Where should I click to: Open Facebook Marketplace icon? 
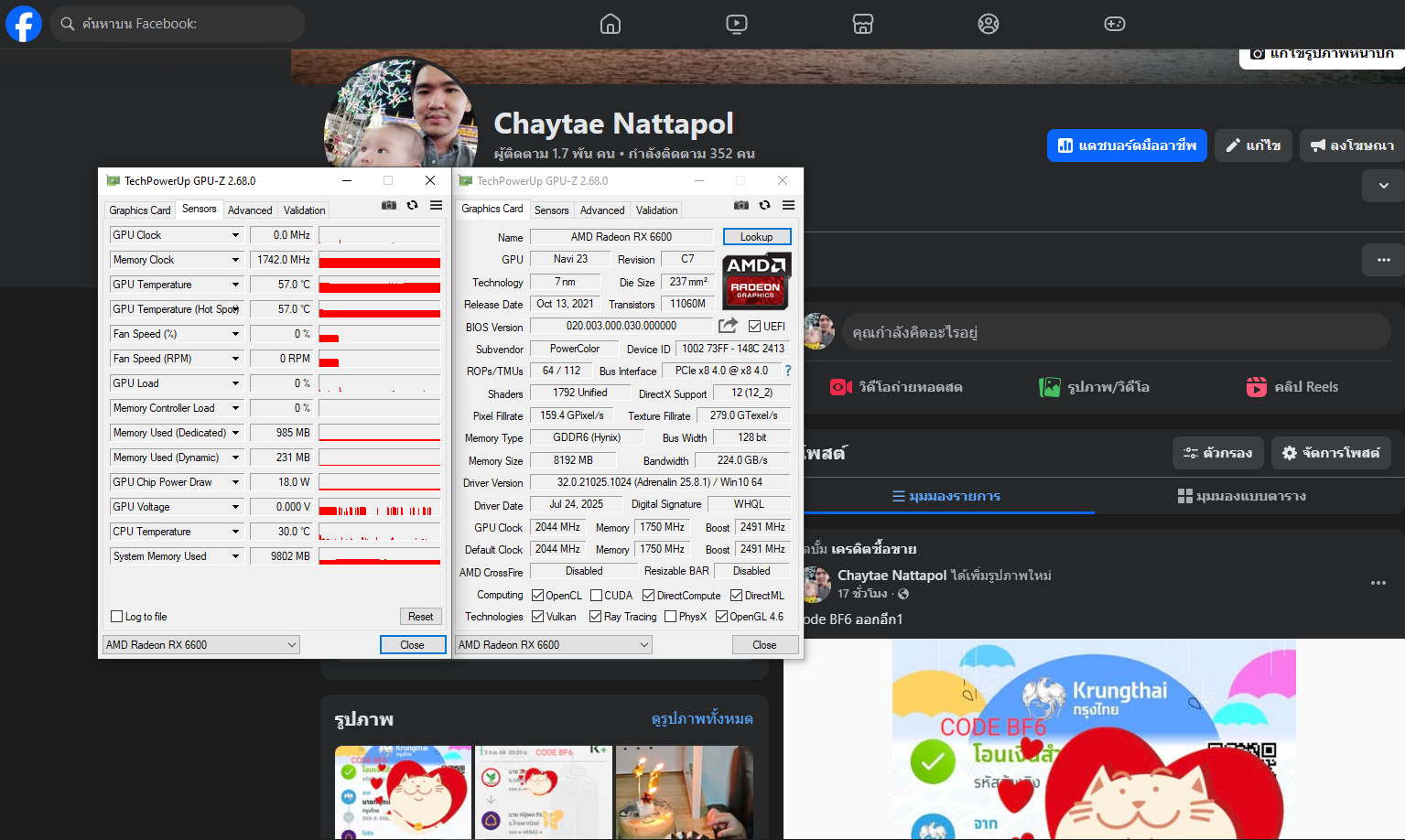(863, 24)
